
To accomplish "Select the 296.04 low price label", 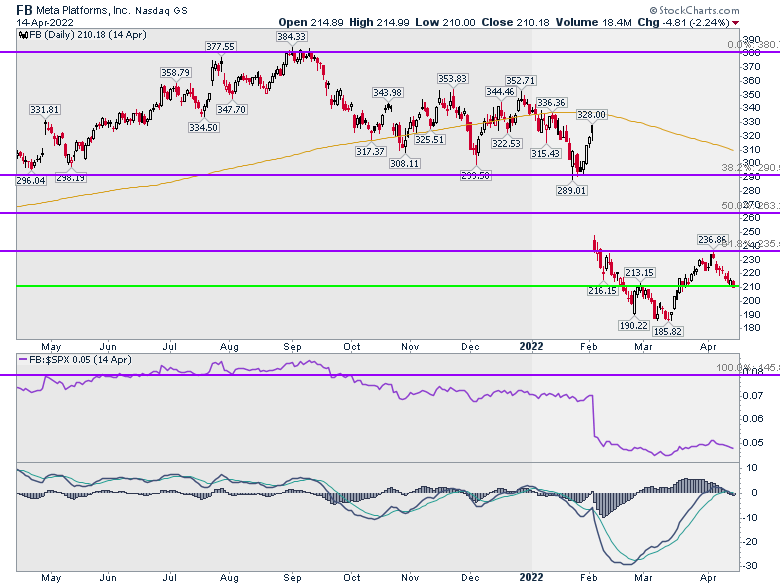I will [31, 181].
